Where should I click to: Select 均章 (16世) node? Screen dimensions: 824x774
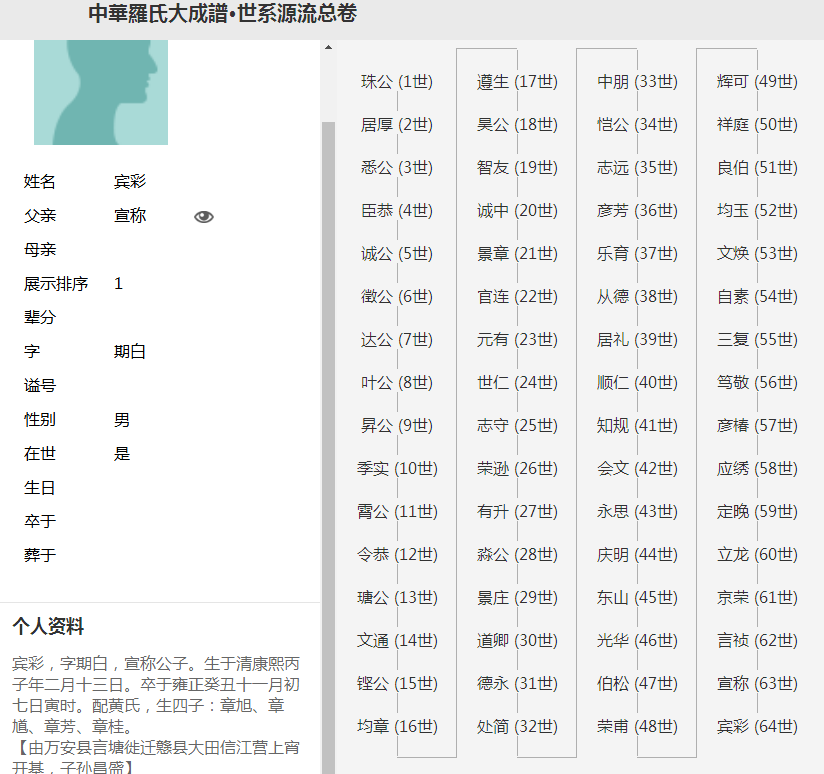click(x=397, y=727)
